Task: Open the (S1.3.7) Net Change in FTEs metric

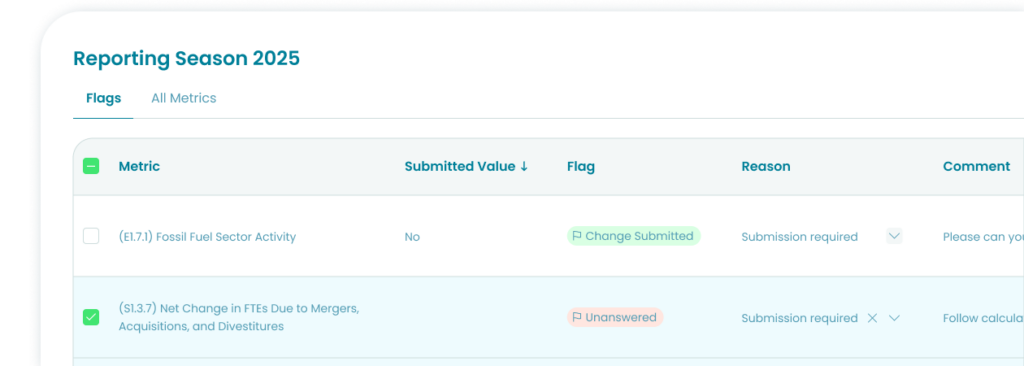Action: click(x=239, y=317)
